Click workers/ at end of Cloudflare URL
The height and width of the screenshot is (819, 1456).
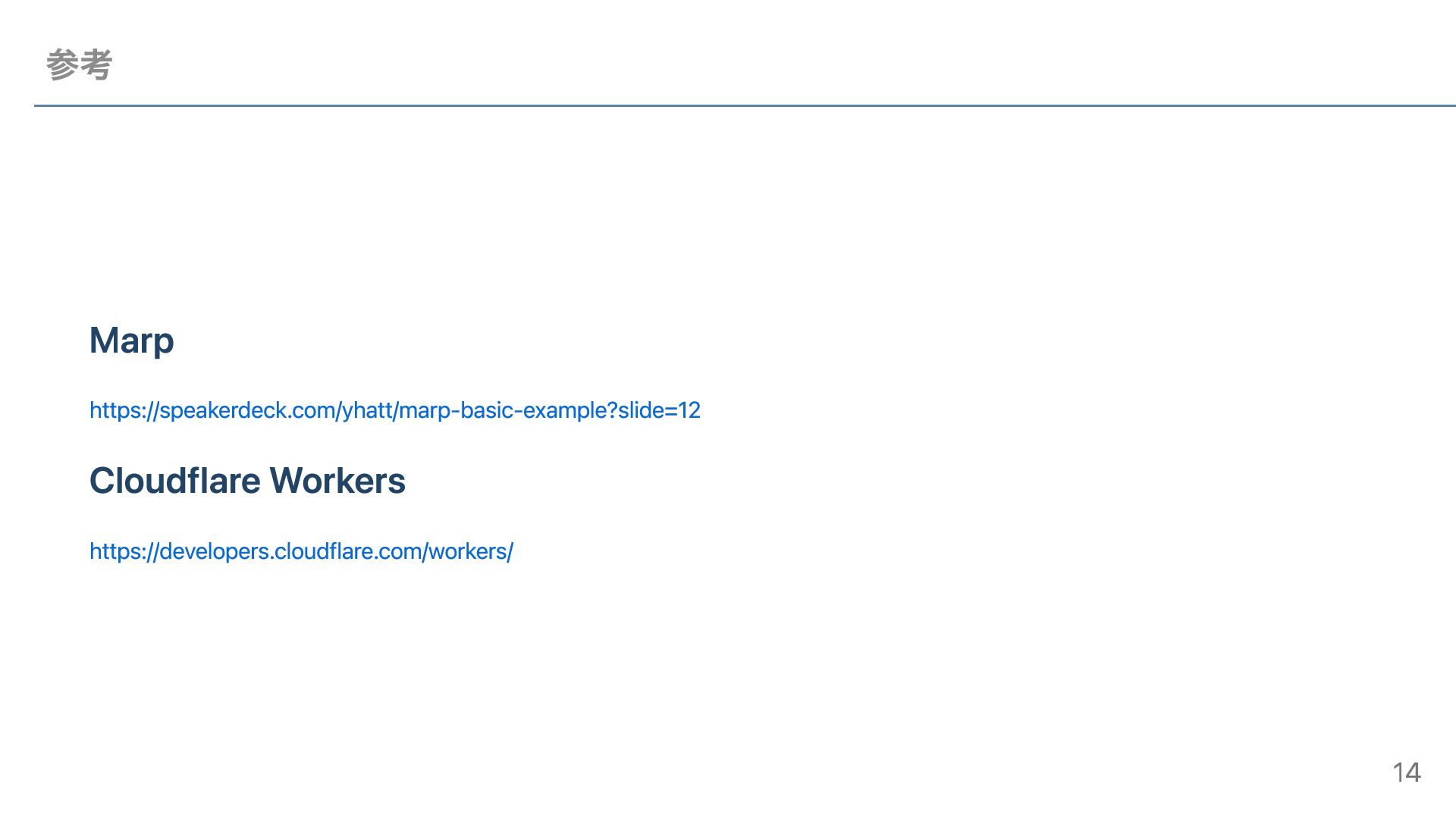(471, 551)
